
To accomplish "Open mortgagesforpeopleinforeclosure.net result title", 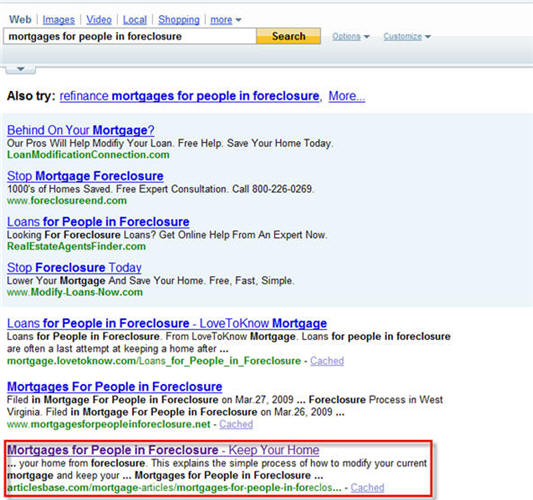I will 115,387.
